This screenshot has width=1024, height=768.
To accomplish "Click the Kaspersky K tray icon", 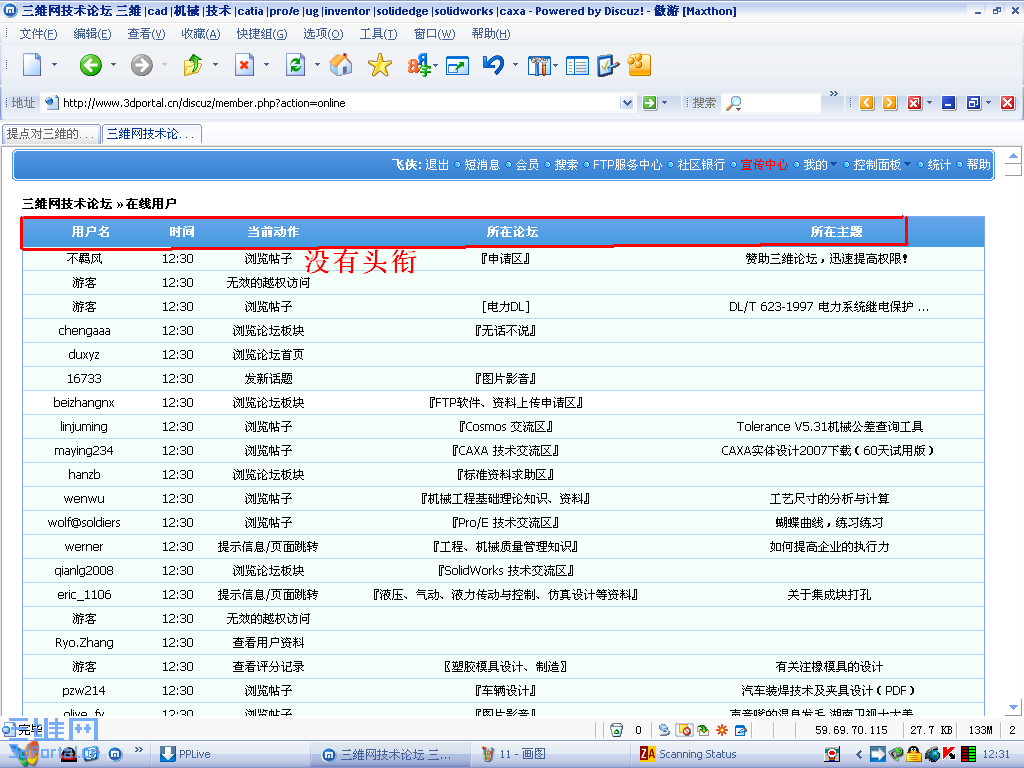I will 950,754.
